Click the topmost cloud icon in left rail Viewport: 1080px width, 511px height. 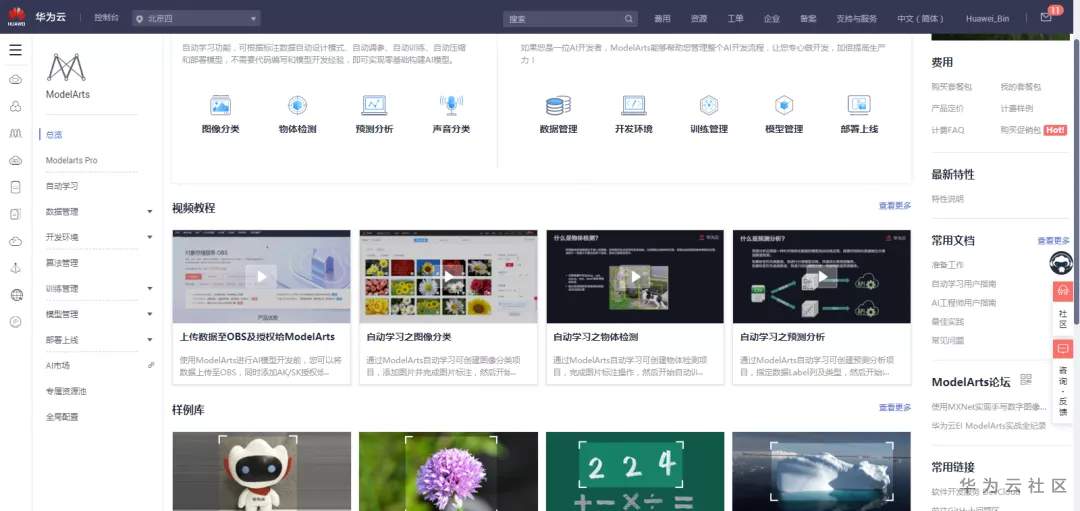[x=15, y=80]
